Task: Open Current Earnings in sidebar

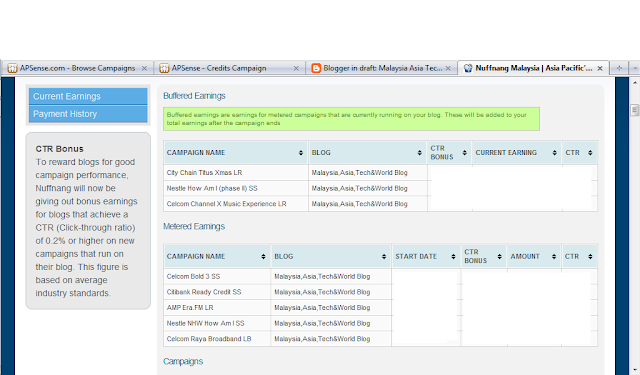Action: point(88,96)
